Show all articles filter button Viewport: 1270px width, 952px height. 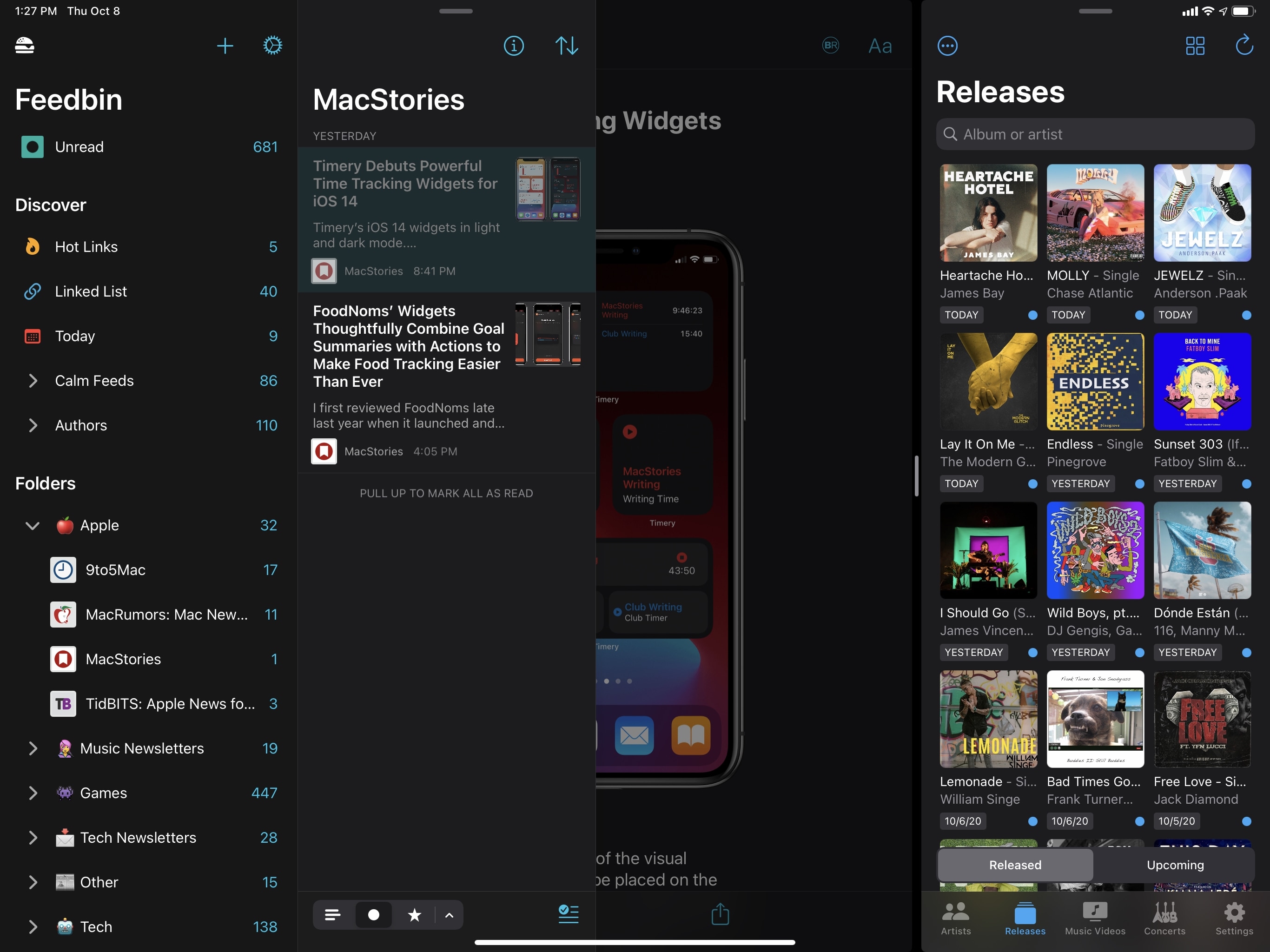[332, 915]
